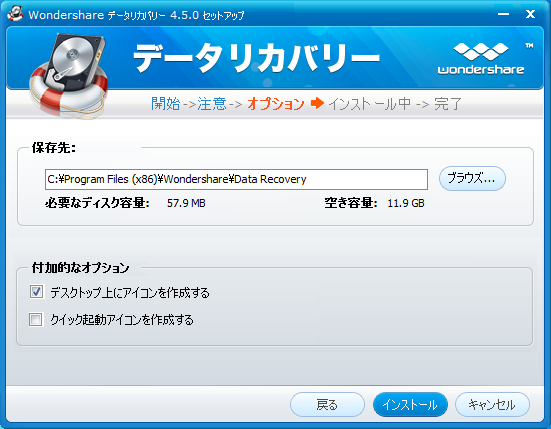Close the setup window with X

[x=530, y=14]
